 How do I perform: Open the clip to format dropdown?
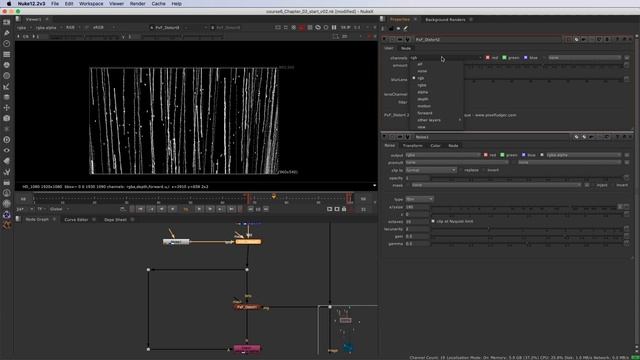[x=431, y=170]
